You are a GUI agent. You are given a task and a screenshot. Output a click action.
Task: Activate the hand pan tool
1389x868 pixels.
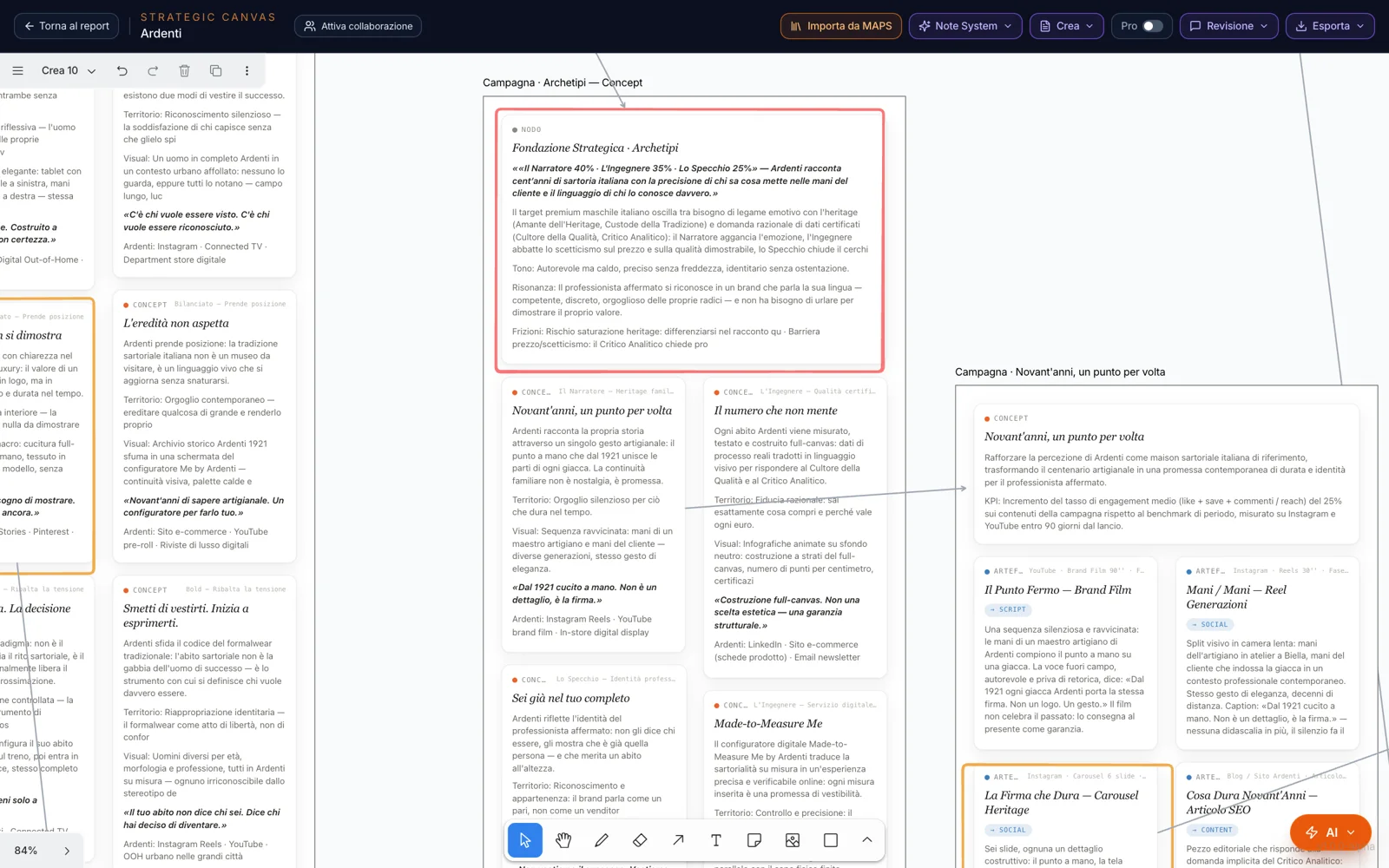pos(563,840)
